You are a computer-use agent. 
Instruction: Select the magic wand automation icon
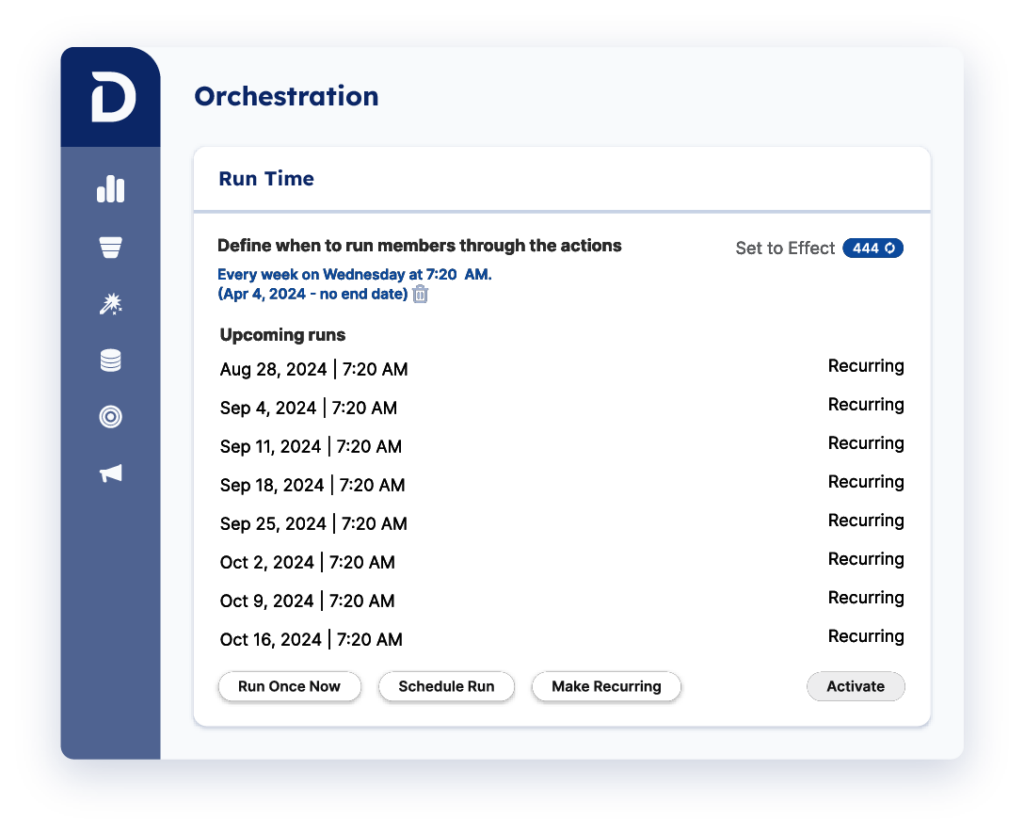[110, 303]
